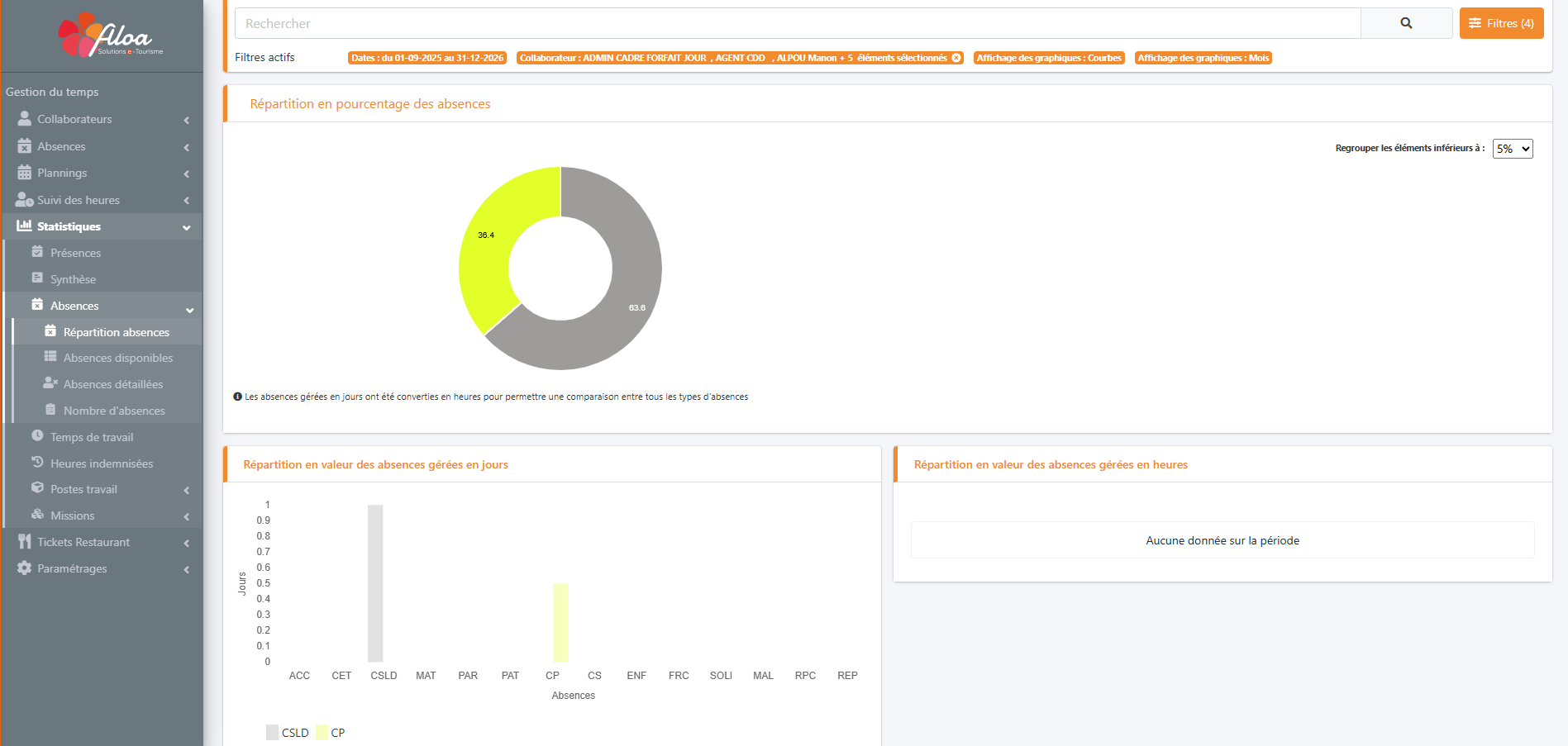
Task: Click the grey CSLD bar in chart
Action: pos(375,583)
